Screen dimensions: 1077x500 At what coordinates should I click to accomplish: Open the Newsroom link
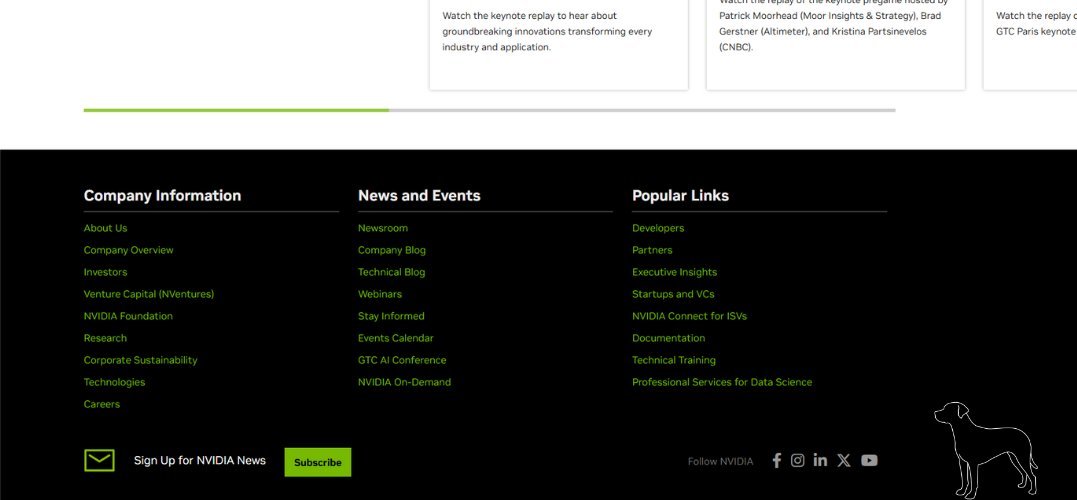(x=383, y=228)
